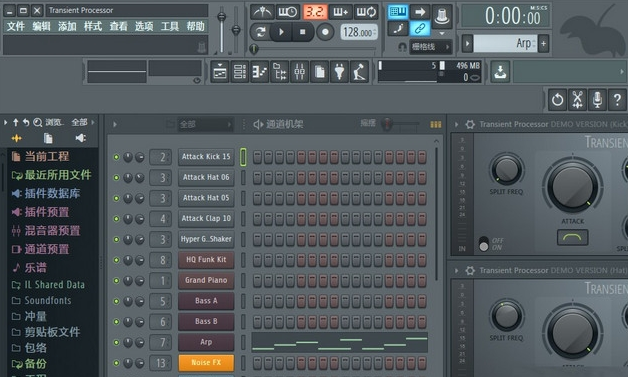The image size is (628, 377).
Task: Toggle first step of Attack Kick 15
Action: tap(257, 157)
